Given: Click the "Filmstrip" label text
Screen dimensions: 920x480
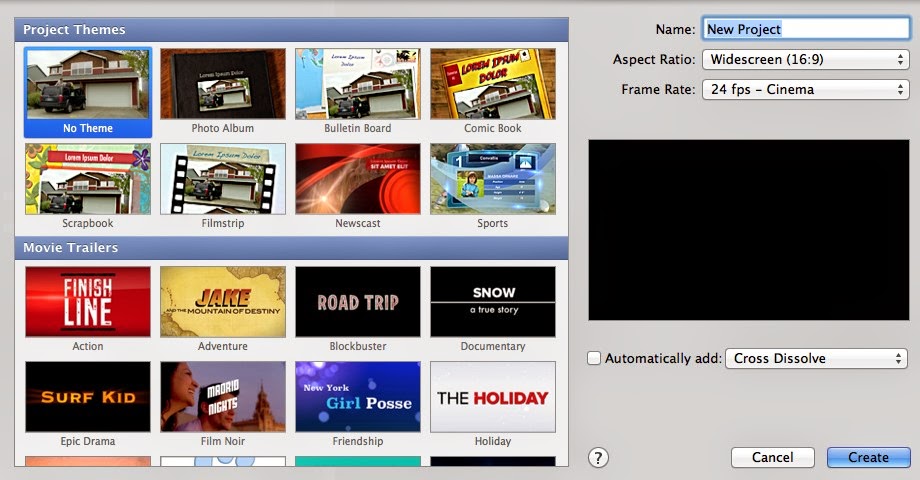Looking at the screenshot, I should coord(223,223).
